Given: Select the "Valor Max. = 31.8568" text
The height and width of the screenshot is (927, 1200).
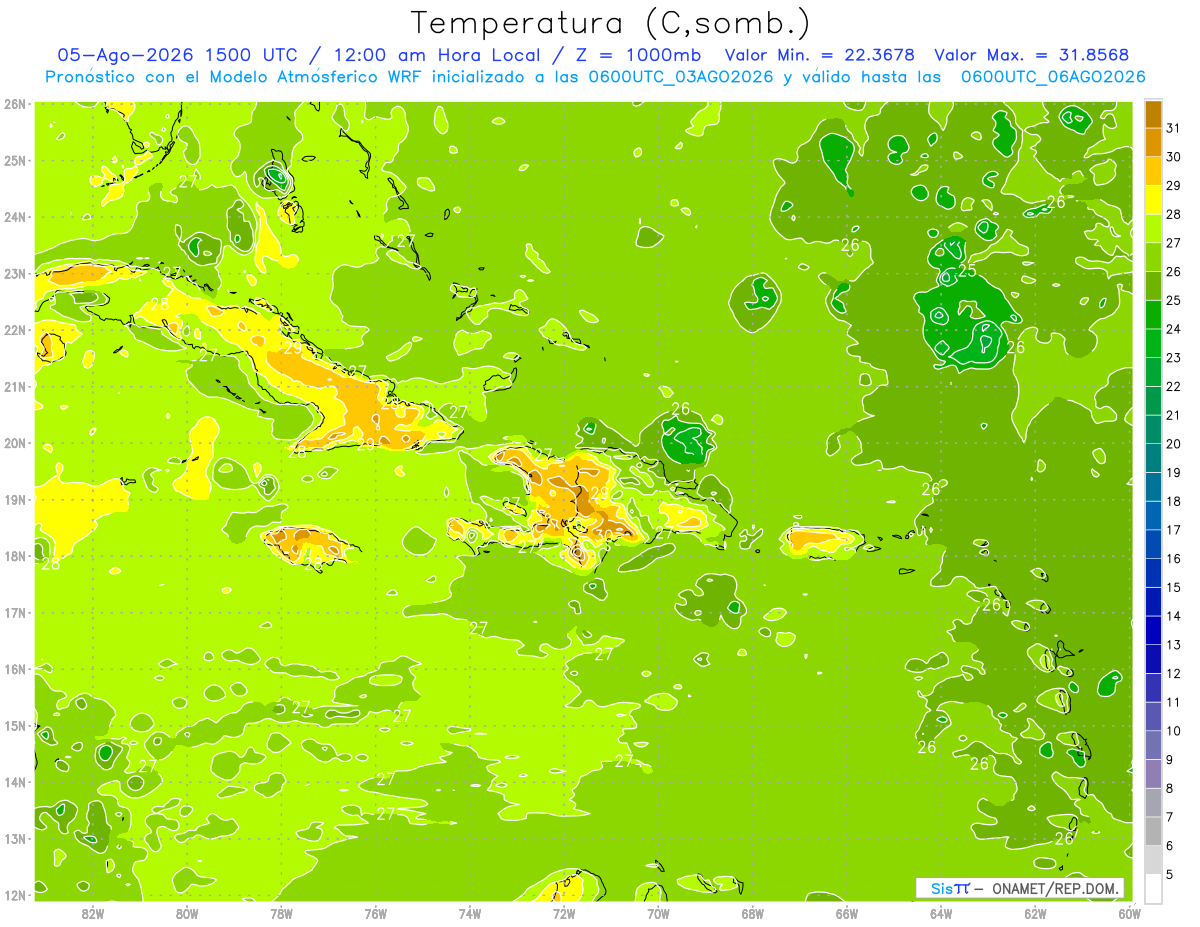Looking at the screenshot, I should 1033,55.
